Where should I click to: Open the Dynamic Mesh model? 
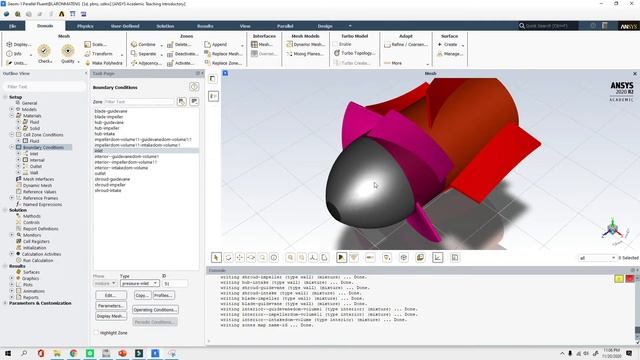[x=305, y=44]
